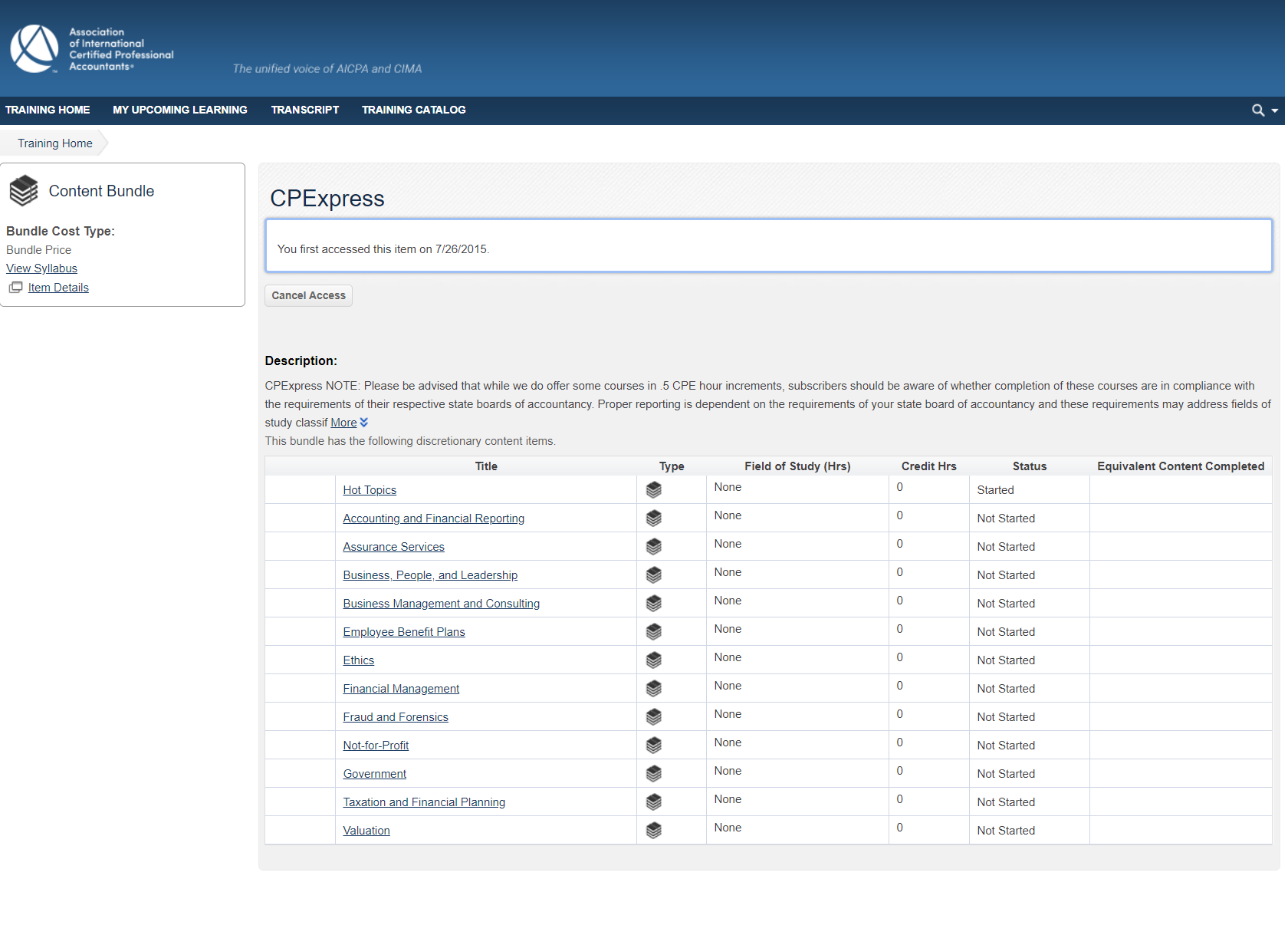1288x935 pixels.
Task: Switch to the TRANSCRIPT section
Action: tap(304, 110)
